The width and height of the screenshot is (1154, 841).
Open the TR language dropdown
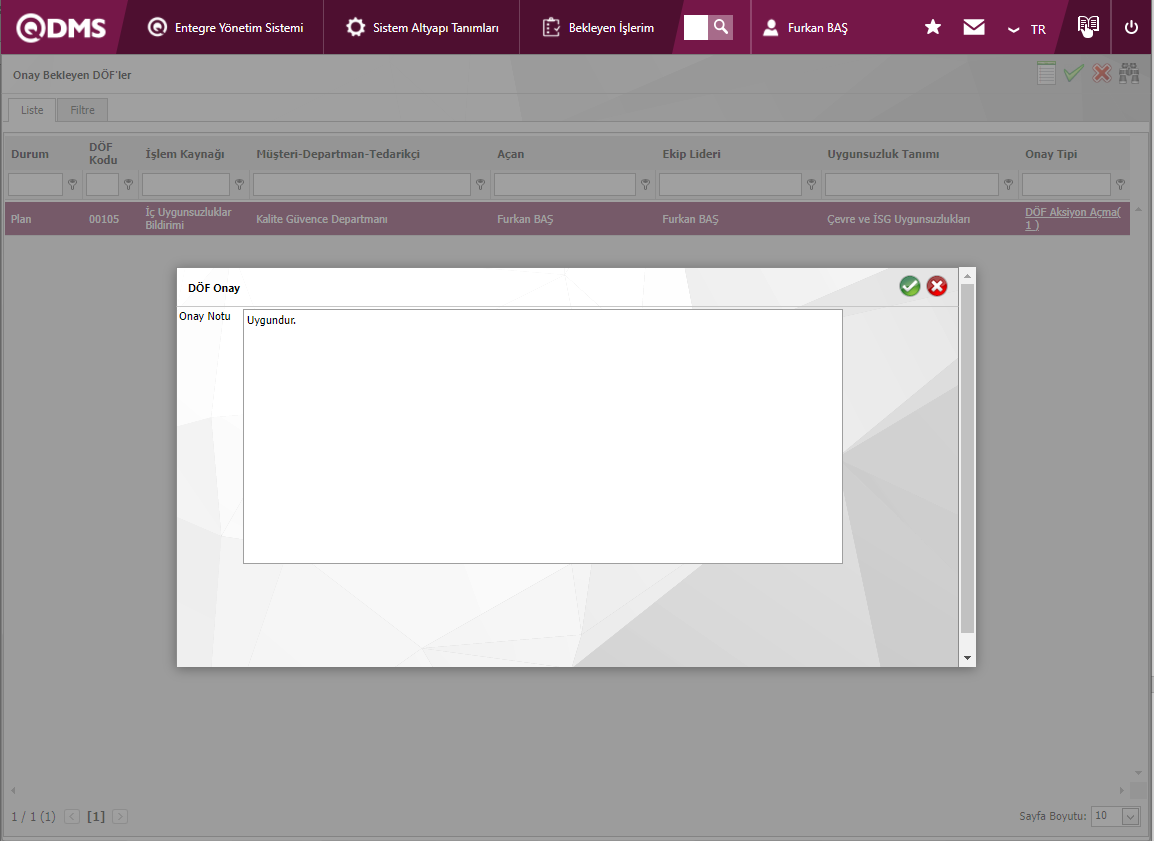[x=1028, y=29]
